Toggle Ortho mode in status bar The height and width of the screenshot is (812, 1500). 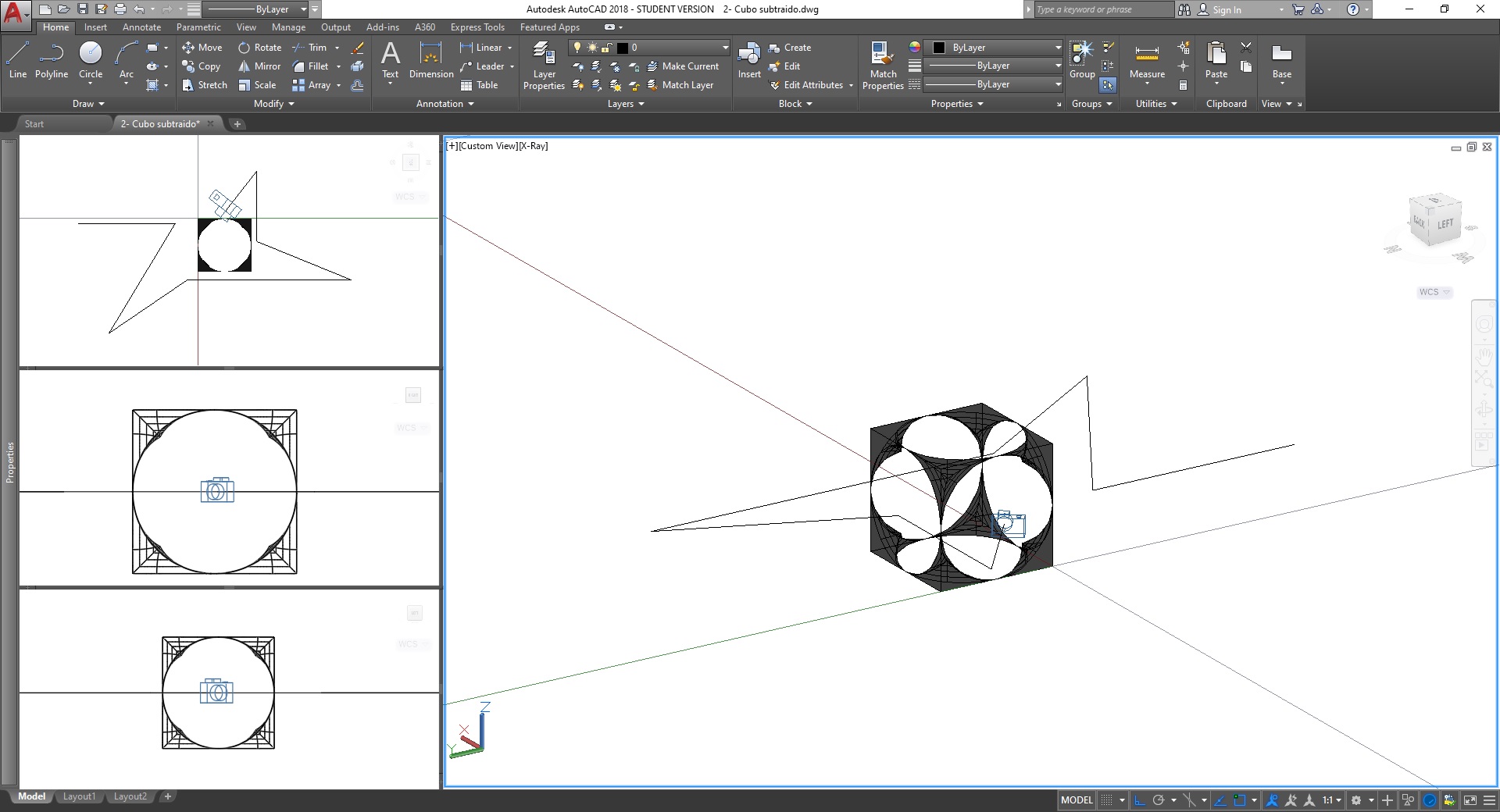point(1140,800)
